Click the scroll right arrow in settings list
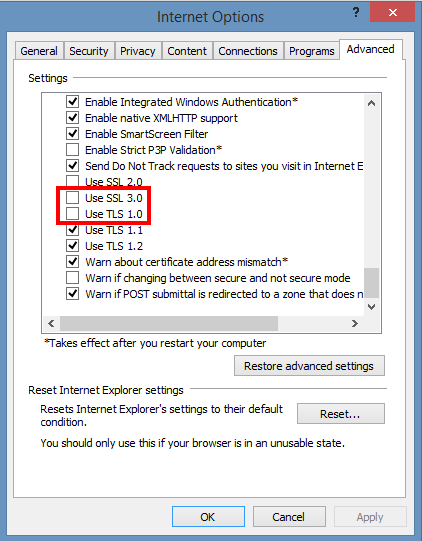Screen dimensions: 422x541 (x=354, y=323)
